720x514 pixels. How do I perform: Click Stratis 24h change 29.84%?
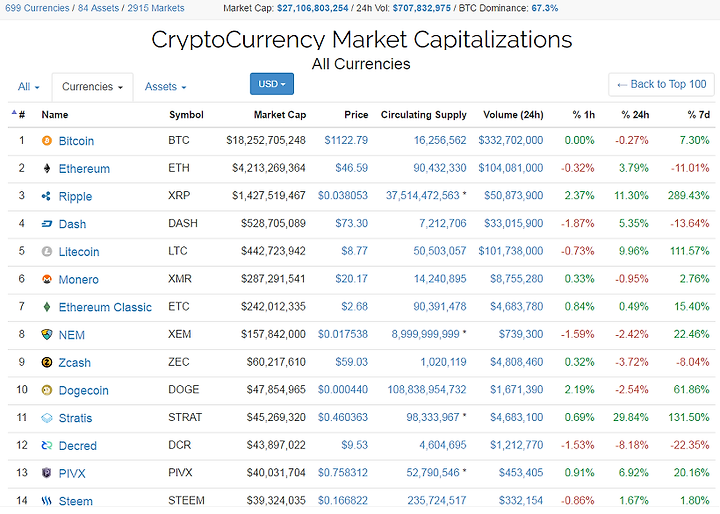click(x=630, y=417)
